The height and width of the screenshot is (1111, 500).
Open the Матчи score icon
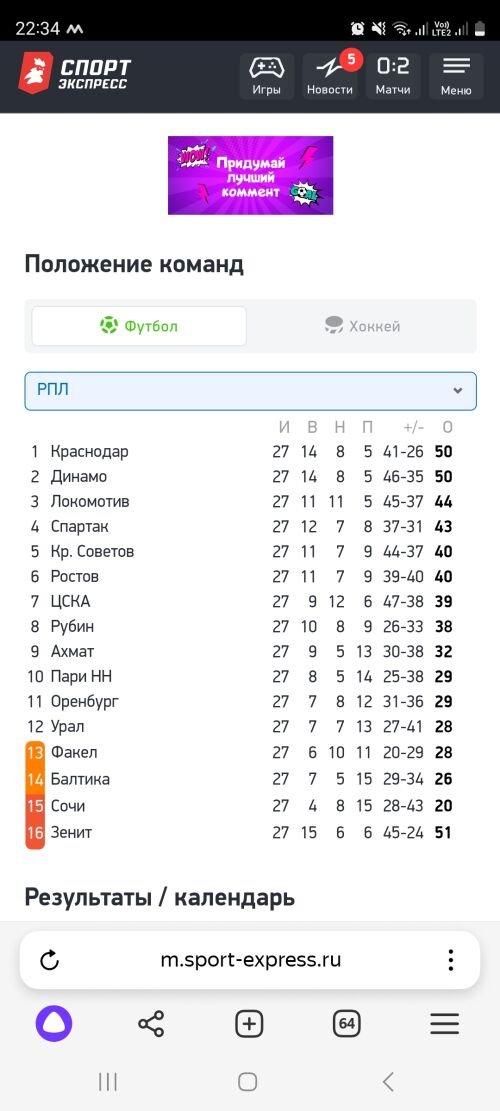point(393,77)
